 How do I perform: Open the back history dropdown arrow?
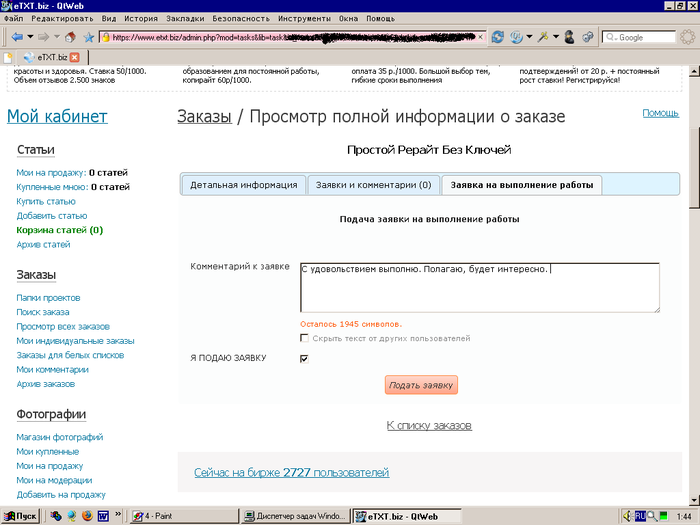(x=30, y=37)
